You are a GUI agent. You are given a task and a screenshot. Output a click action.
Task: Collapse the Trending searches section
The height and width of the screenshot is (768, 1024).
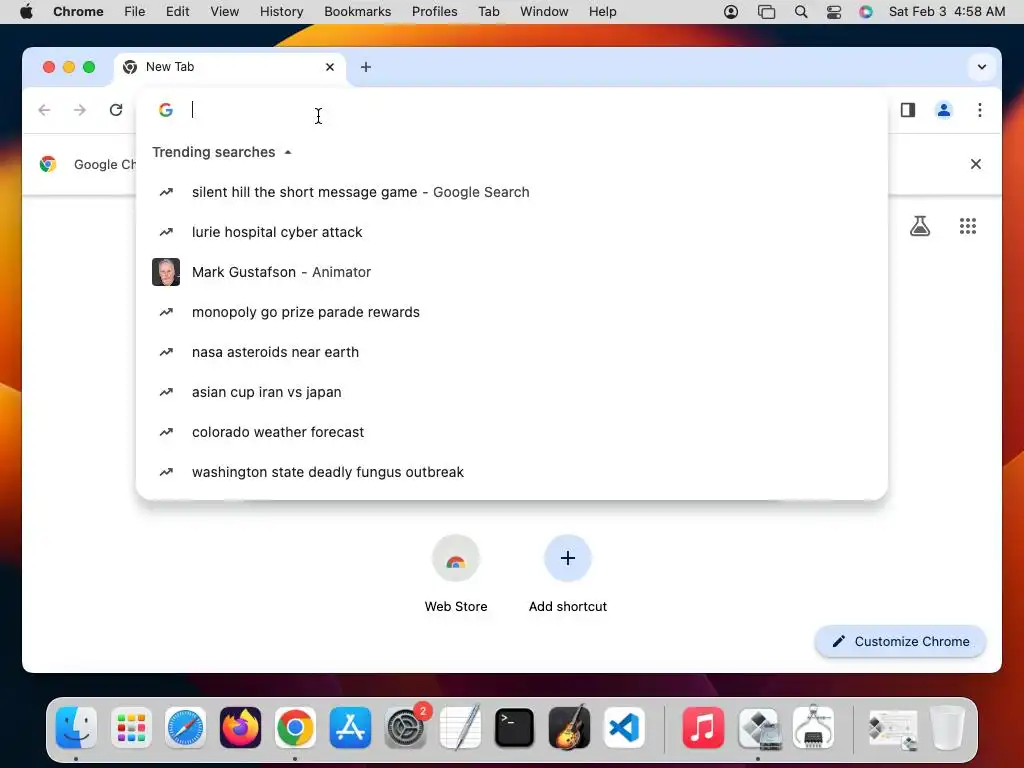287,152
